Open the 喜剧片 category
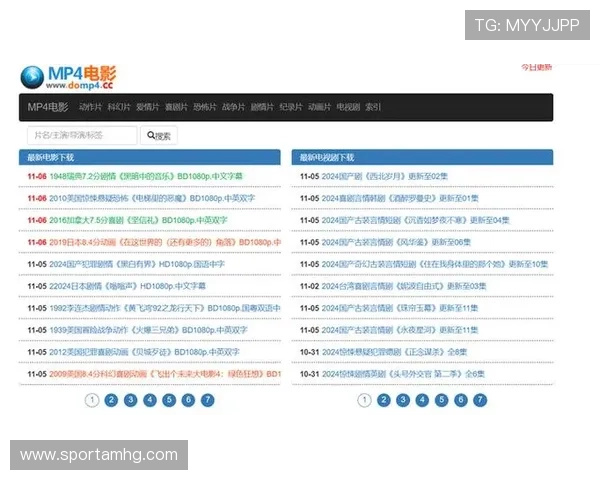This screenshot has width=600, height=480. pos(176,107)
